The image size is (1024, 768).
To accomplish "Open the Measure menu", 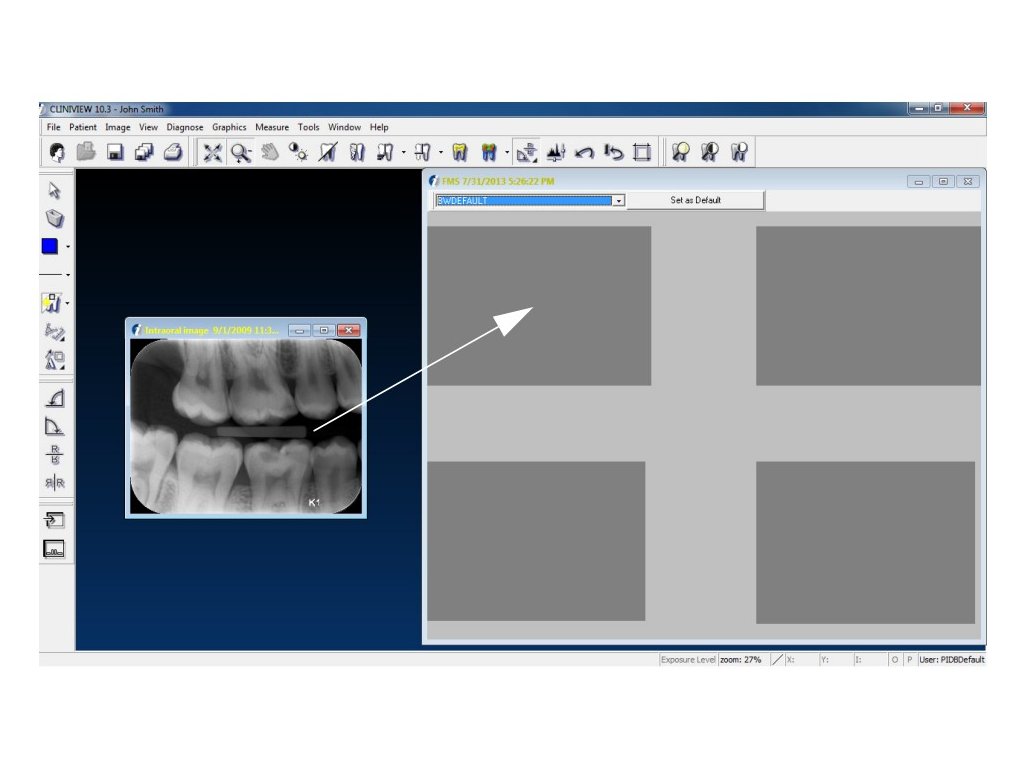I will click(271, 127).
